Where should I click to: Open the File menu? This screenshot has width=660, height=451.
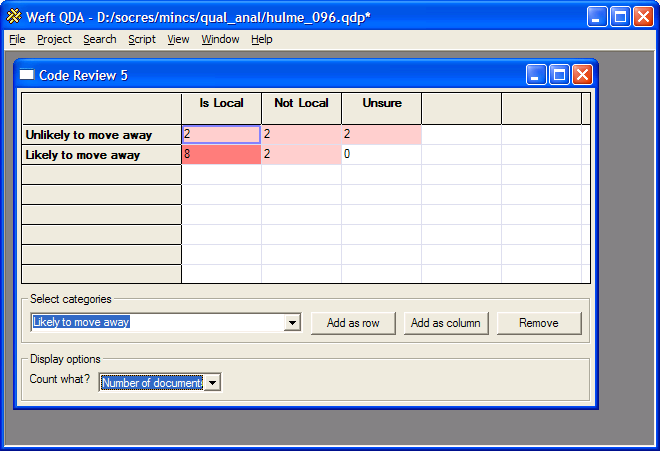17,39
